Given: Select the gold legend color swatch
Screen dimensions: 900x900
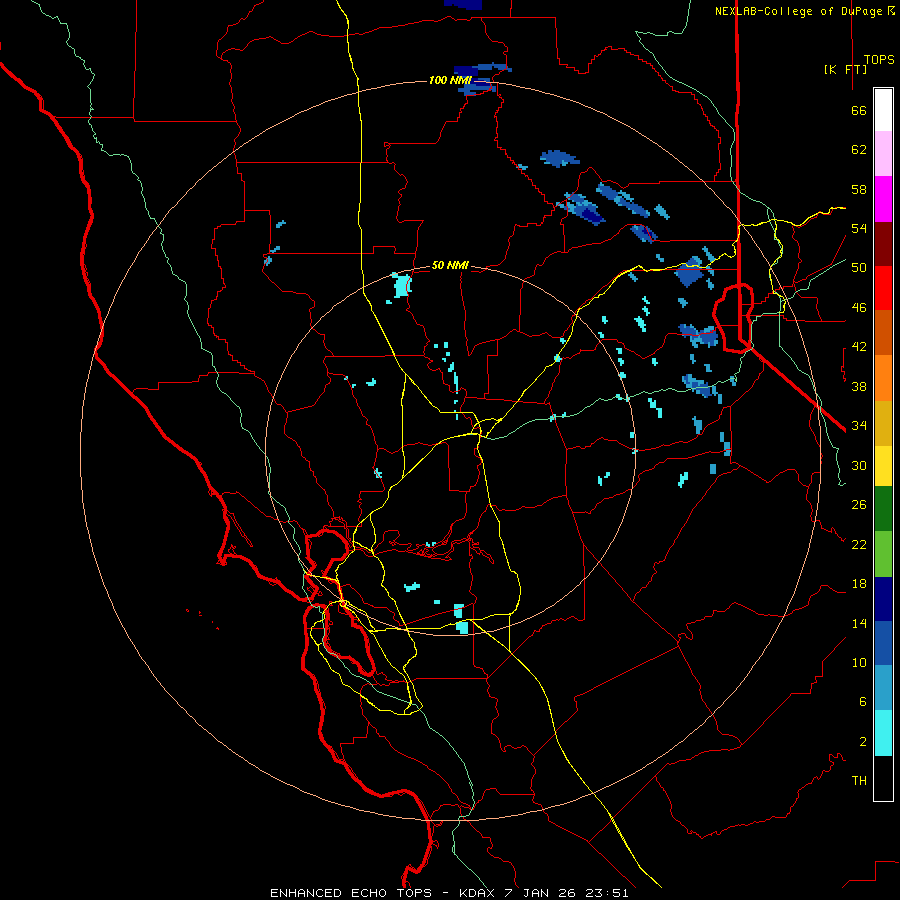Looking at the screenshot, I should tap(883, 423).
